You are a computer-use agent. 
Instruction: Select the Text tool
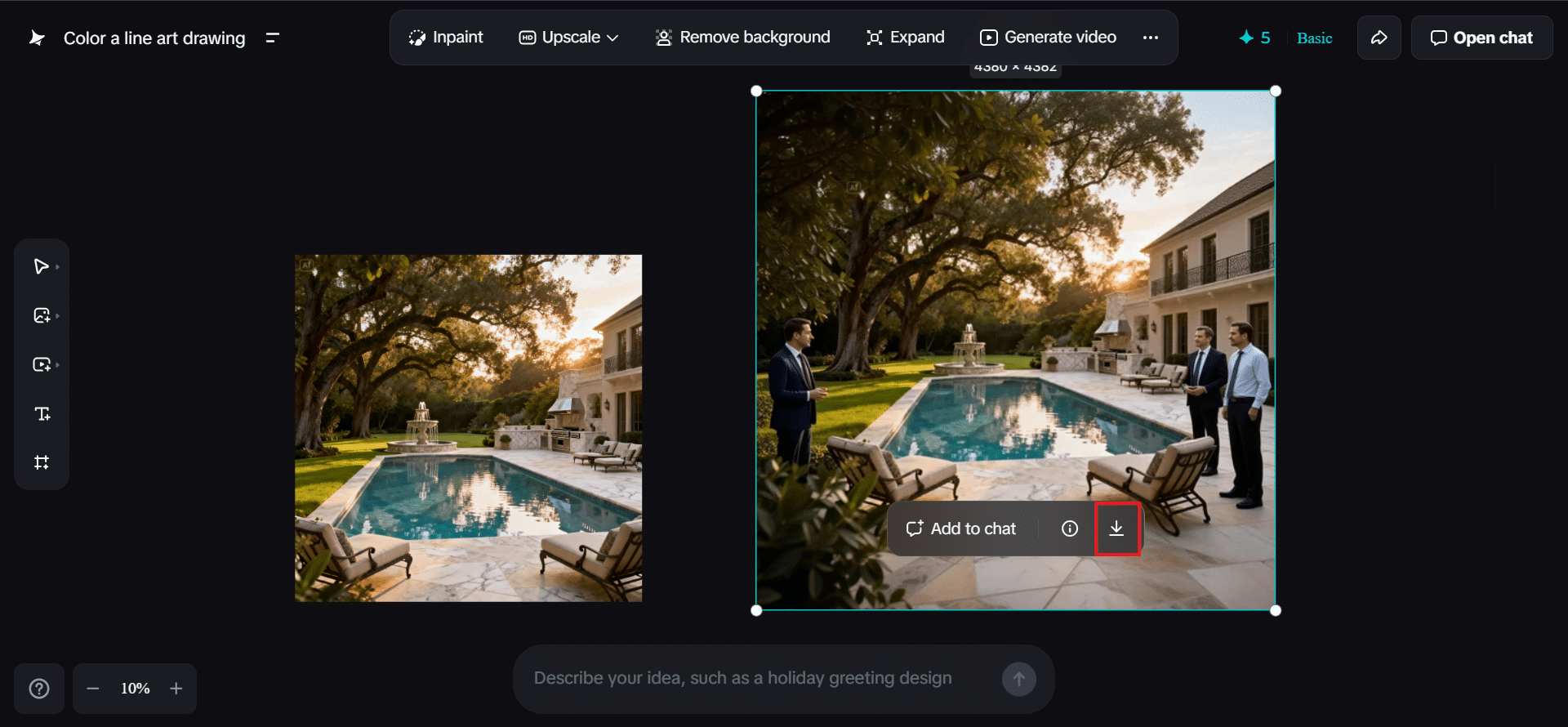pyautogui.click(x=42, y=413)
